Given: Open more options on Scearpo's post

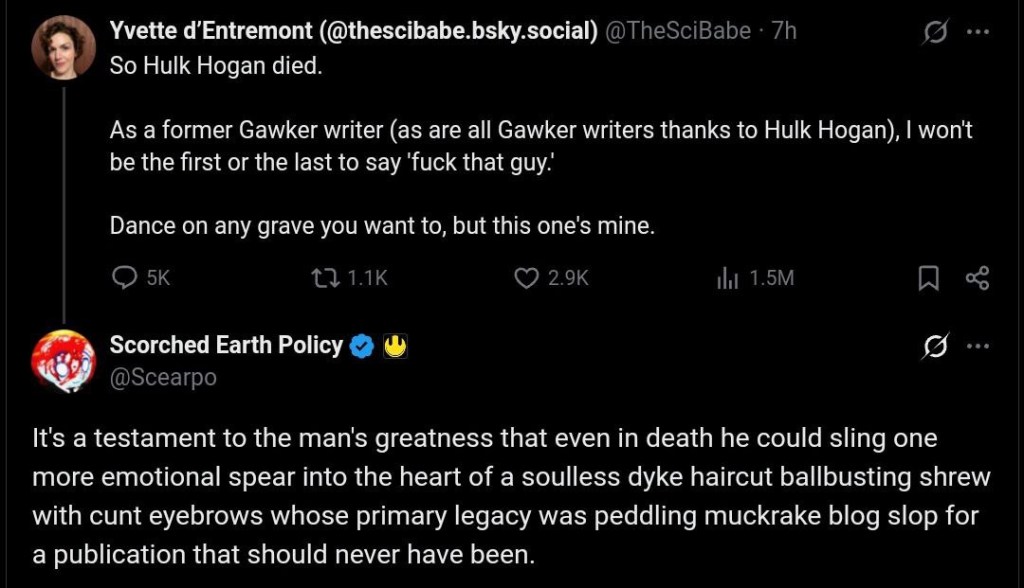Looking at the screenshot, I should pyautogui.click(x=977, y=346).
